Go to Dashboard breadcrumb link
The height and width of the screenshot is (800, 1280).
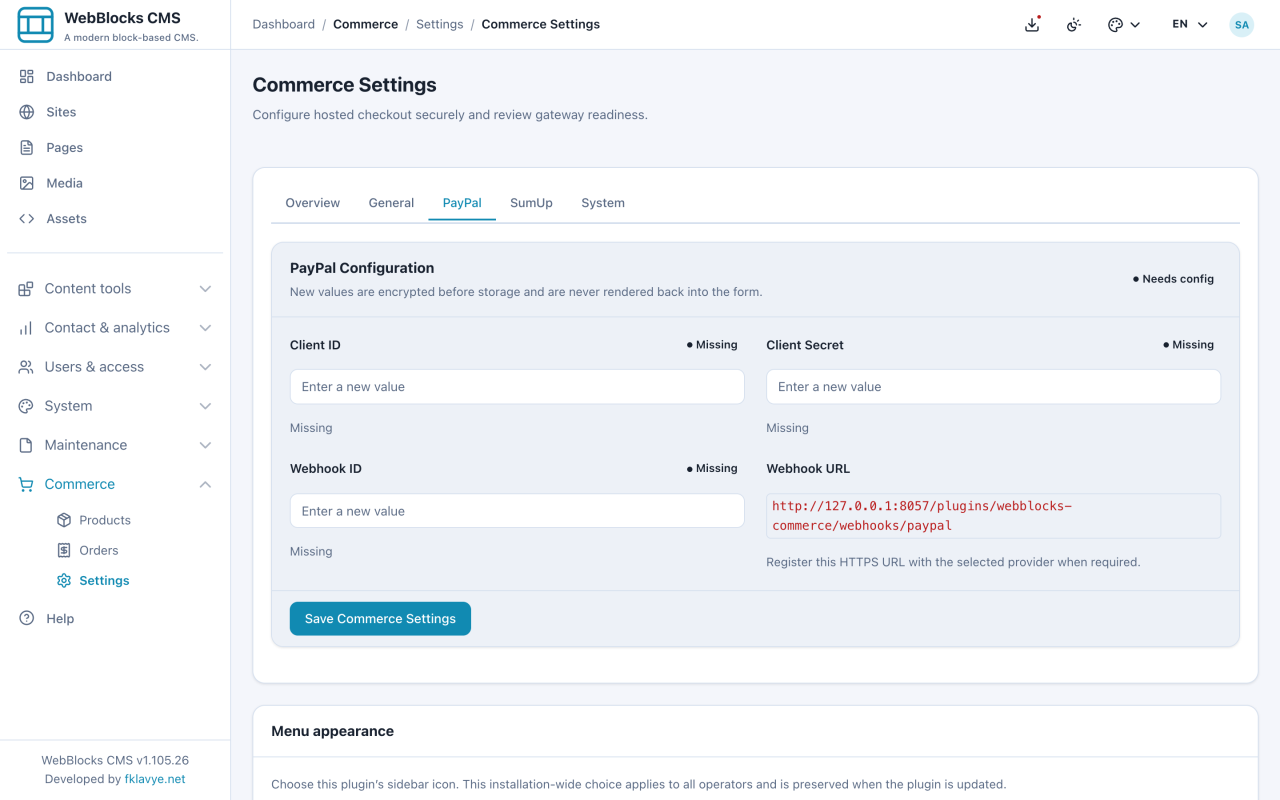click(x=283, y=24)
